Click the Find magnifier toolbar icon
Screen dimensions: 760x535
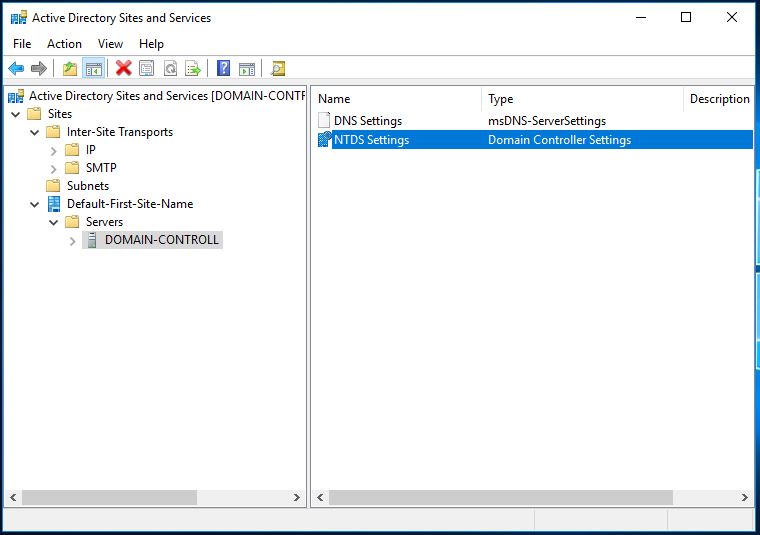(x=278, y=69)
